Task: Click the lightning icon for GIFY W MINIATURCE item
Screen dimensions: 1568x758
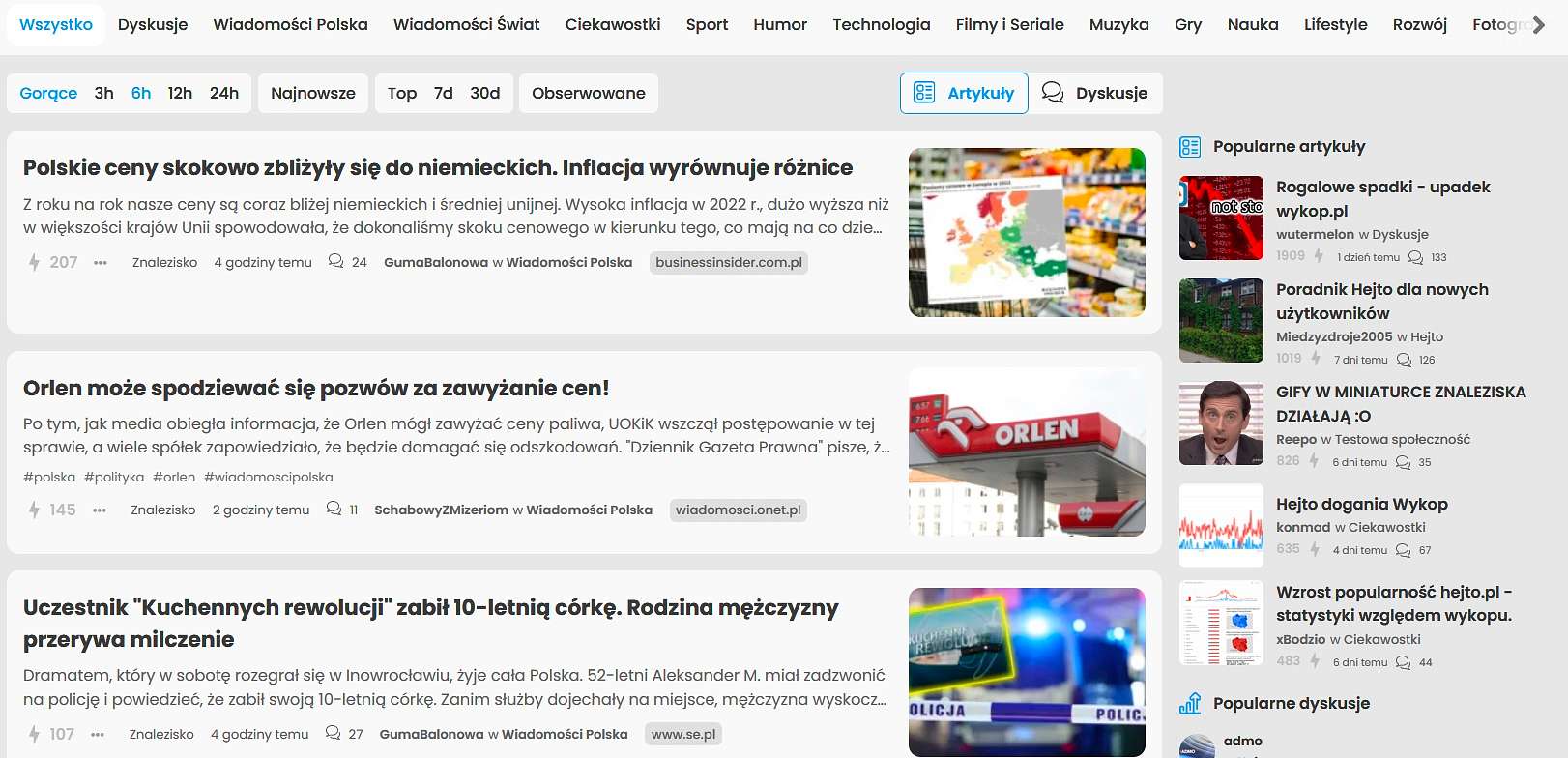Action: pyautogui.click(x=1314, y=461)
